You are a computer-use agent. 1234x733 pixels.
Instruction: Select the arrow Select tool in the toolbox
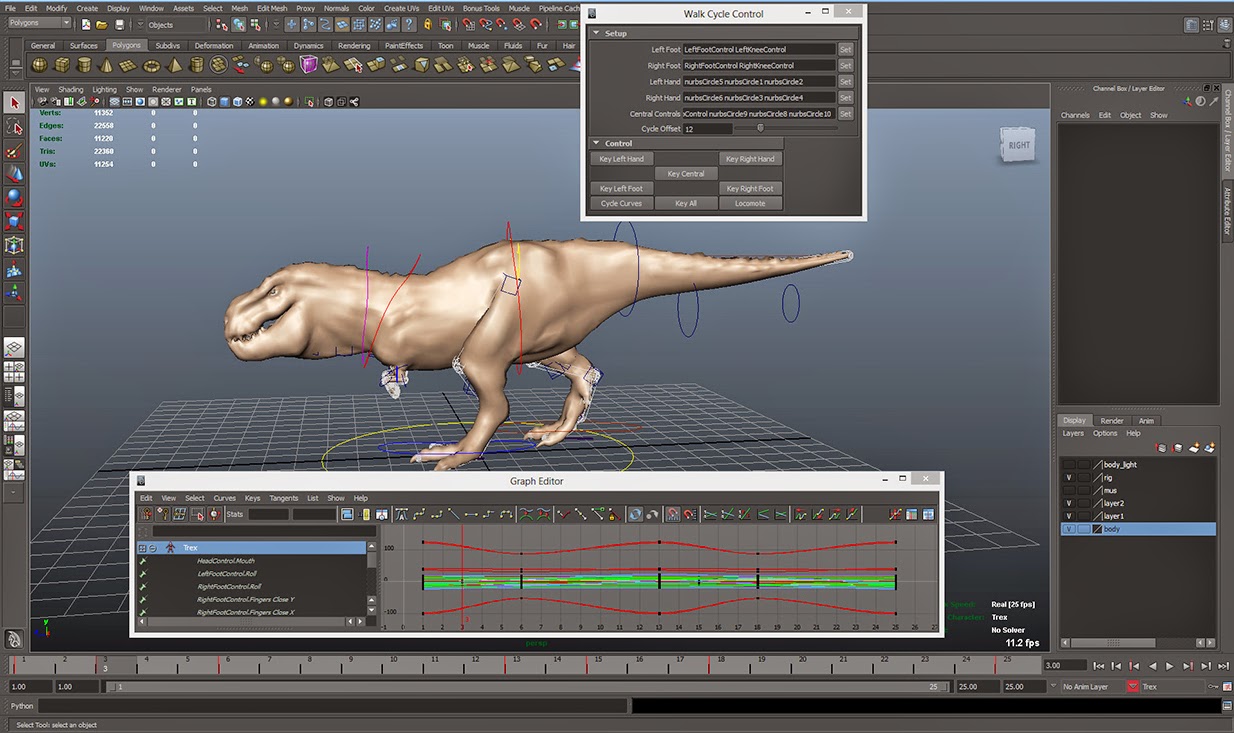14,103
